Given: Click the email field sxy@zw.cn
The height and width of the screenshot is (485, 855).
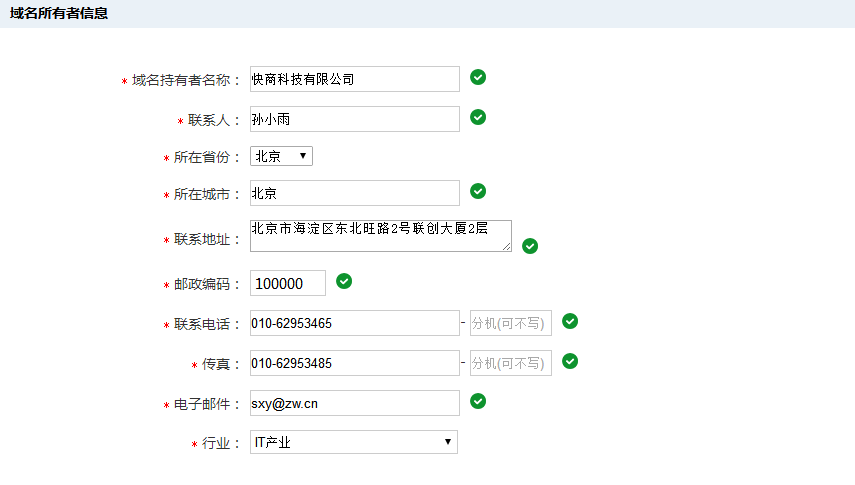Looking at the screenshot, I should 355,403.
